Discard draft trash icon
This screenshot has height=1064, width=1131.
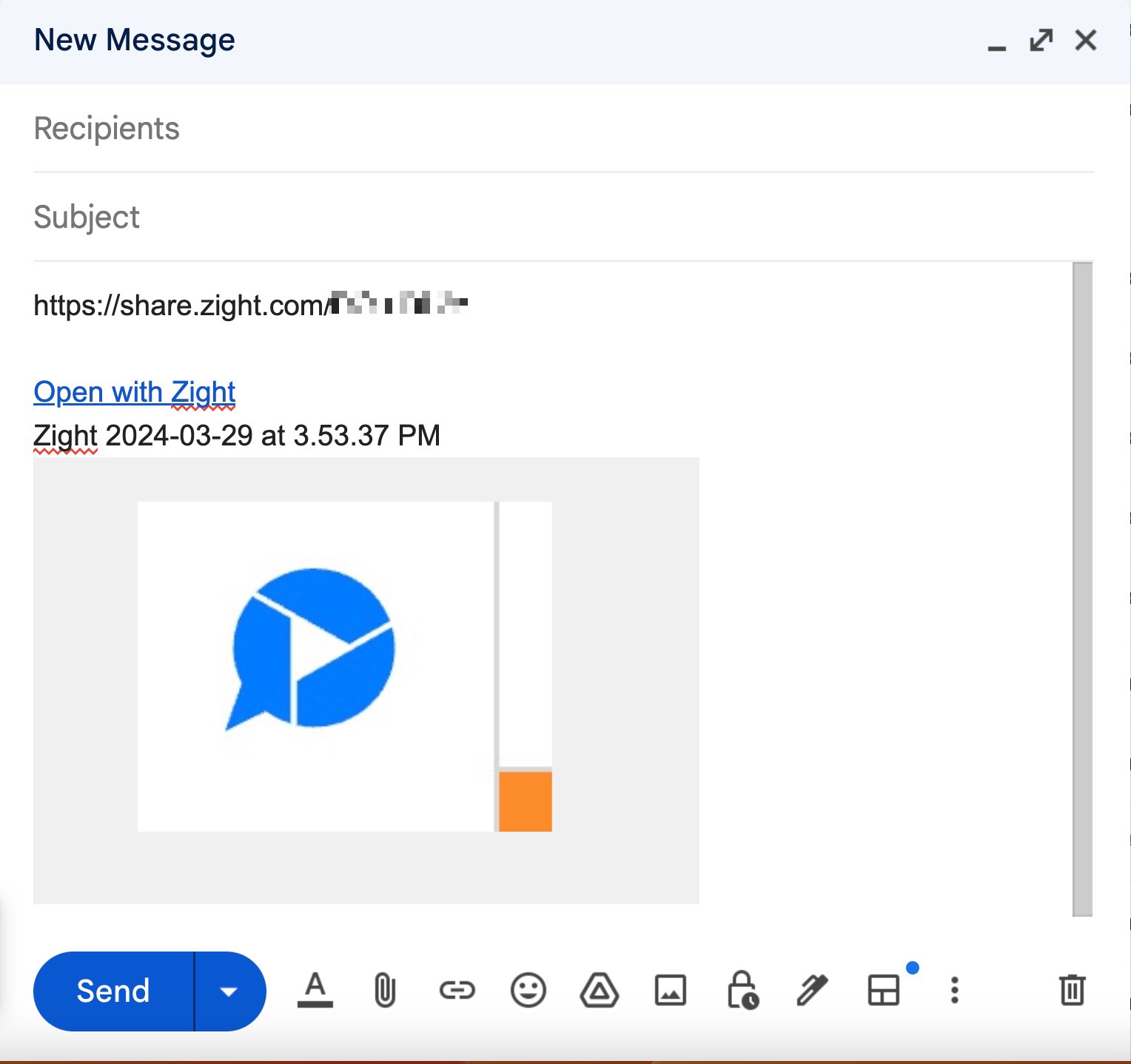(1072, 990)
